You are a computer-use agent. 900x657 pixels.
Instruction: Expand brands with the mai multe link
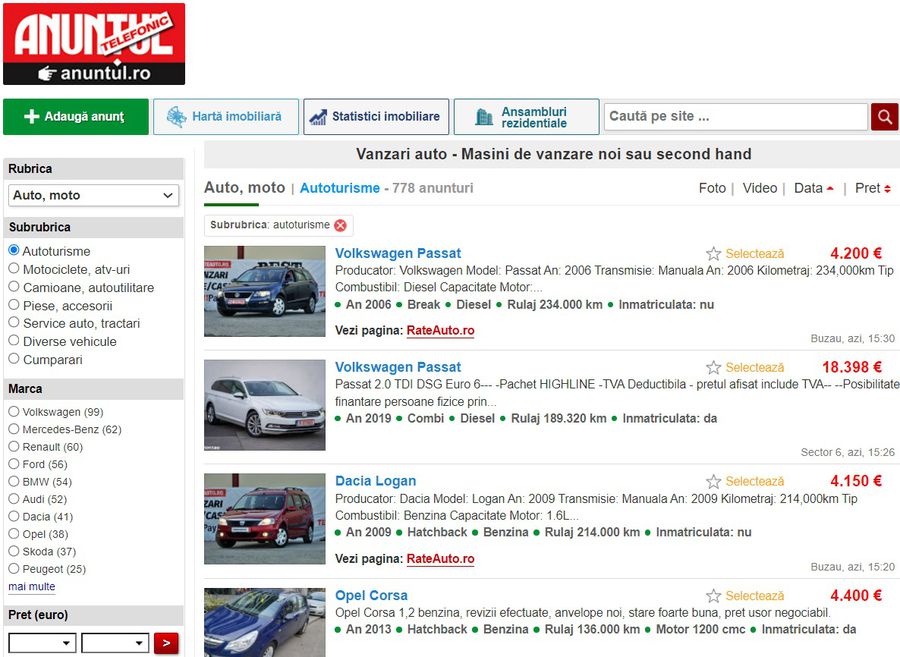31,586
